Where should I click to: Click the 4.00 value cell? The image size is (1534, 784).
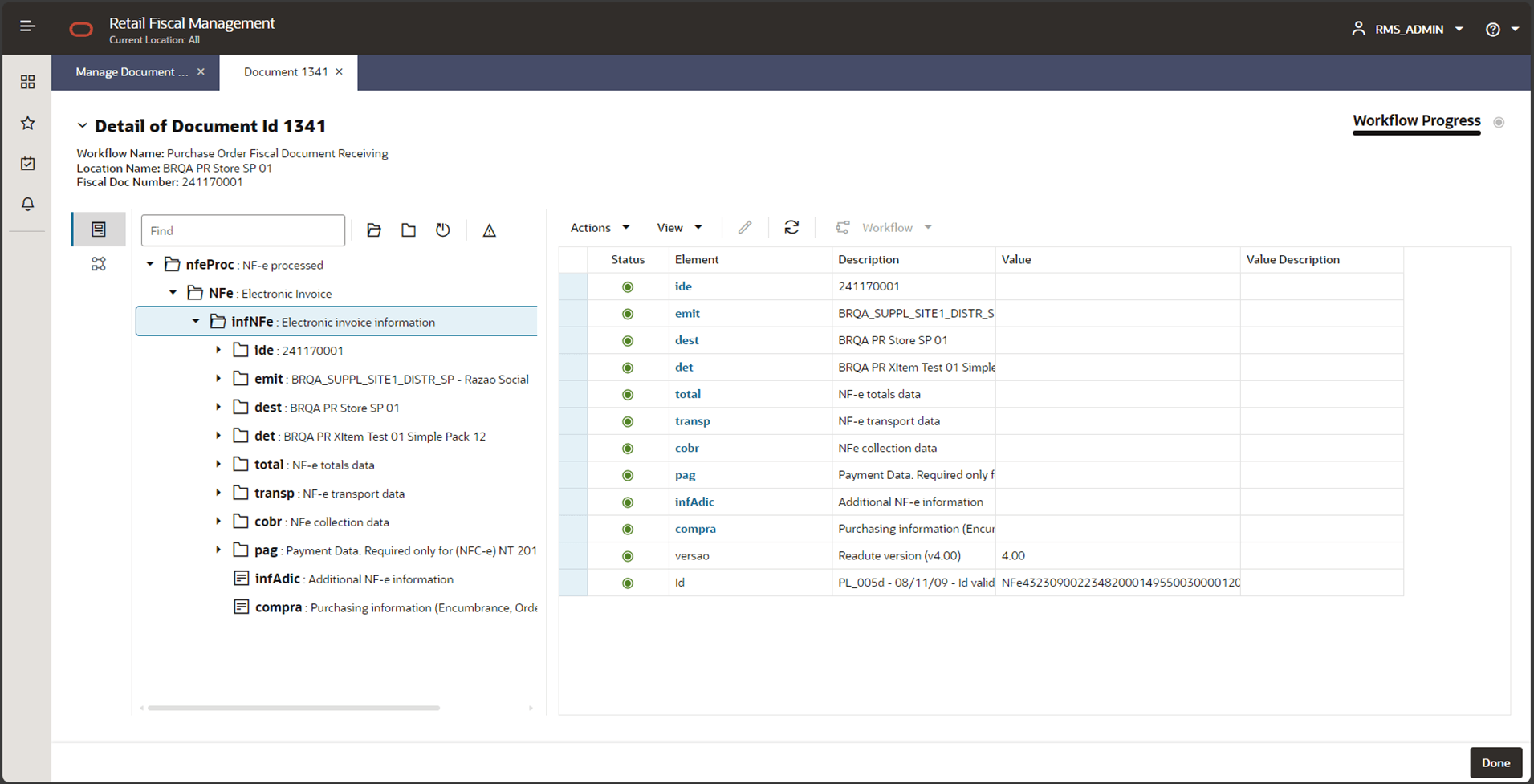tap(1117, 556)
